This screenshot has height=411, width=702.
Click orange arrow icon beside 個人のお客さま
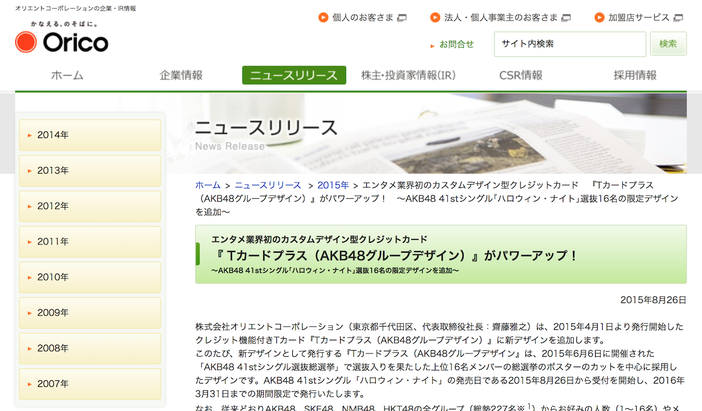point(323,17)
